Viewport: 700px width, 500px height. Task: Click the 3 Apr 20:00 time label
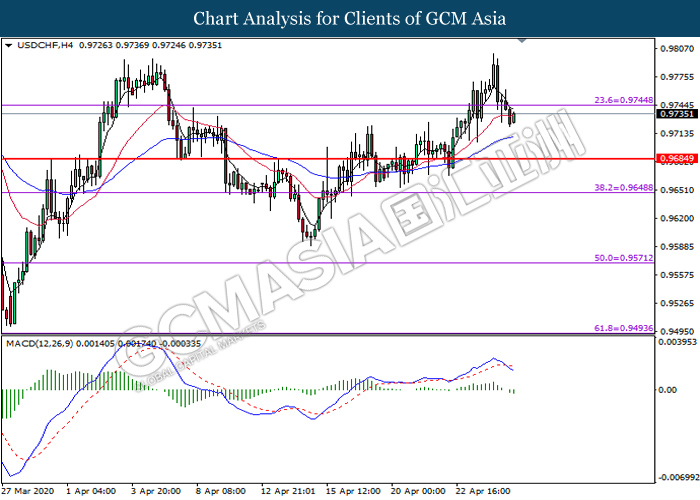pyautogui.click(x=156, y=491)
